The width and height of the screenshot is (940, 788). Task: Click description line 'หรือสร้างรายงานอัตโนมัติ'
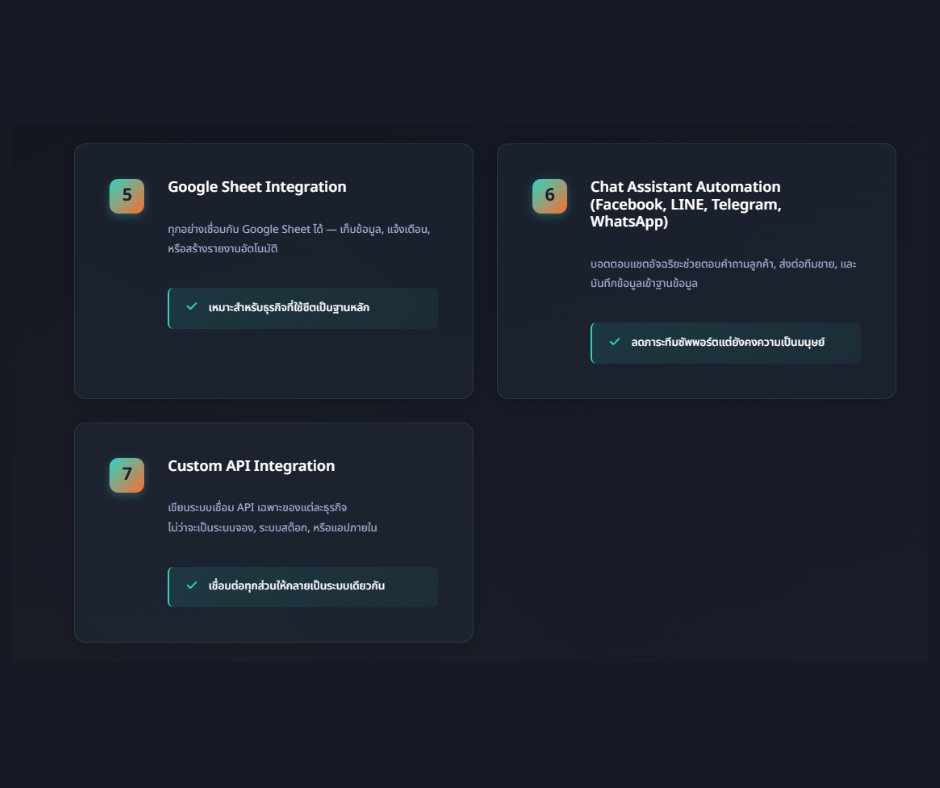pyautogui.click(x=222, y=249)
